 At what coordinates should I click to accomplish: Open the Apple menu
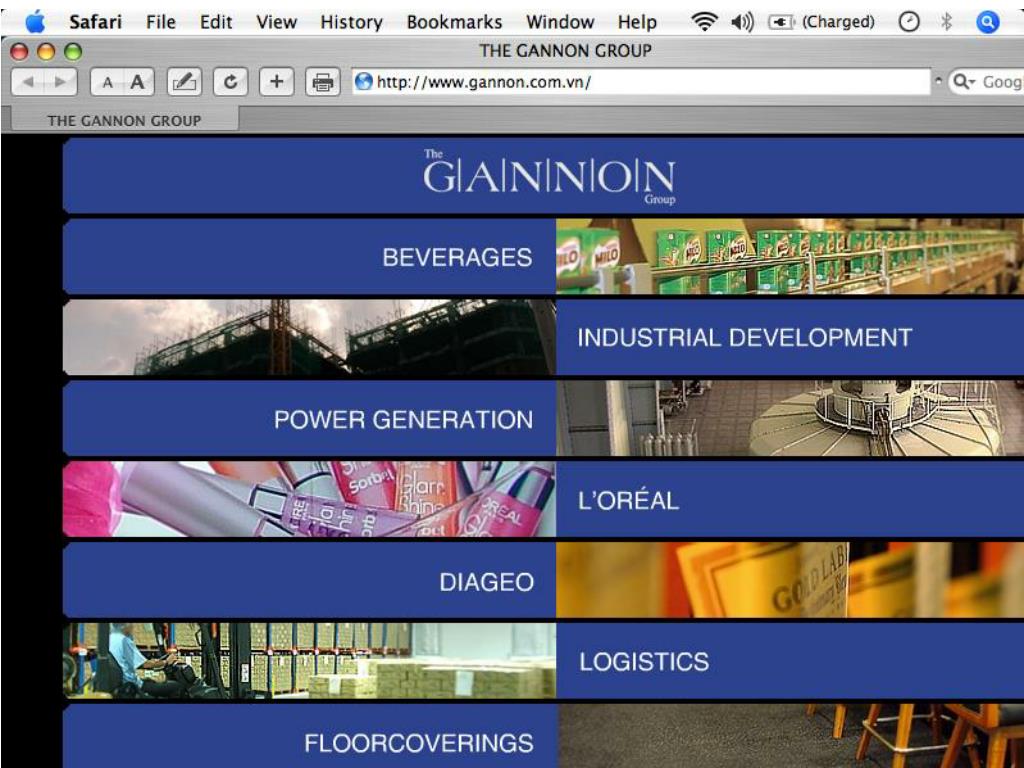pyautogui.click(x=35, y=22)
